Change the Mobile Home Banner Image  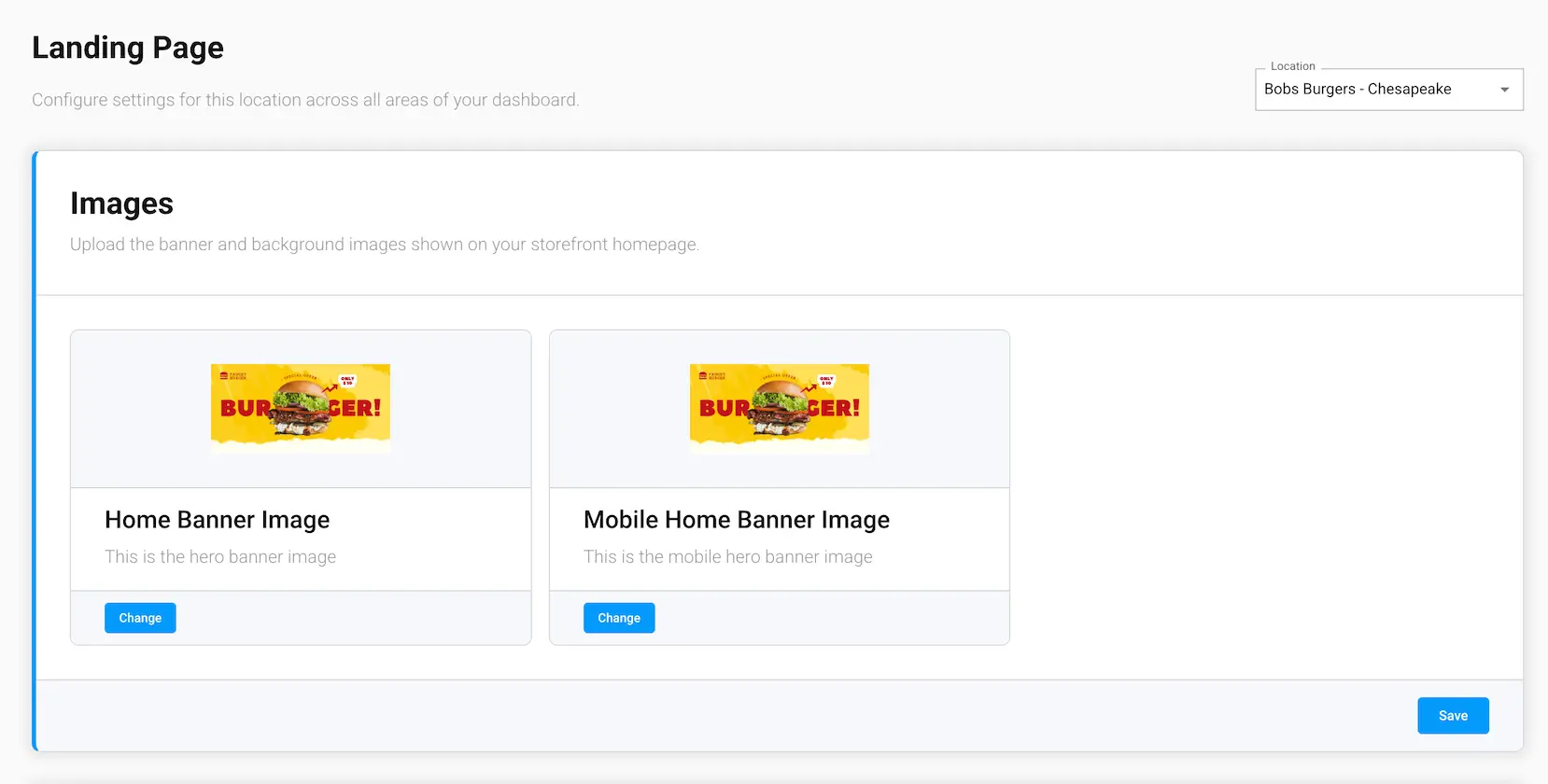click(619, 618)
